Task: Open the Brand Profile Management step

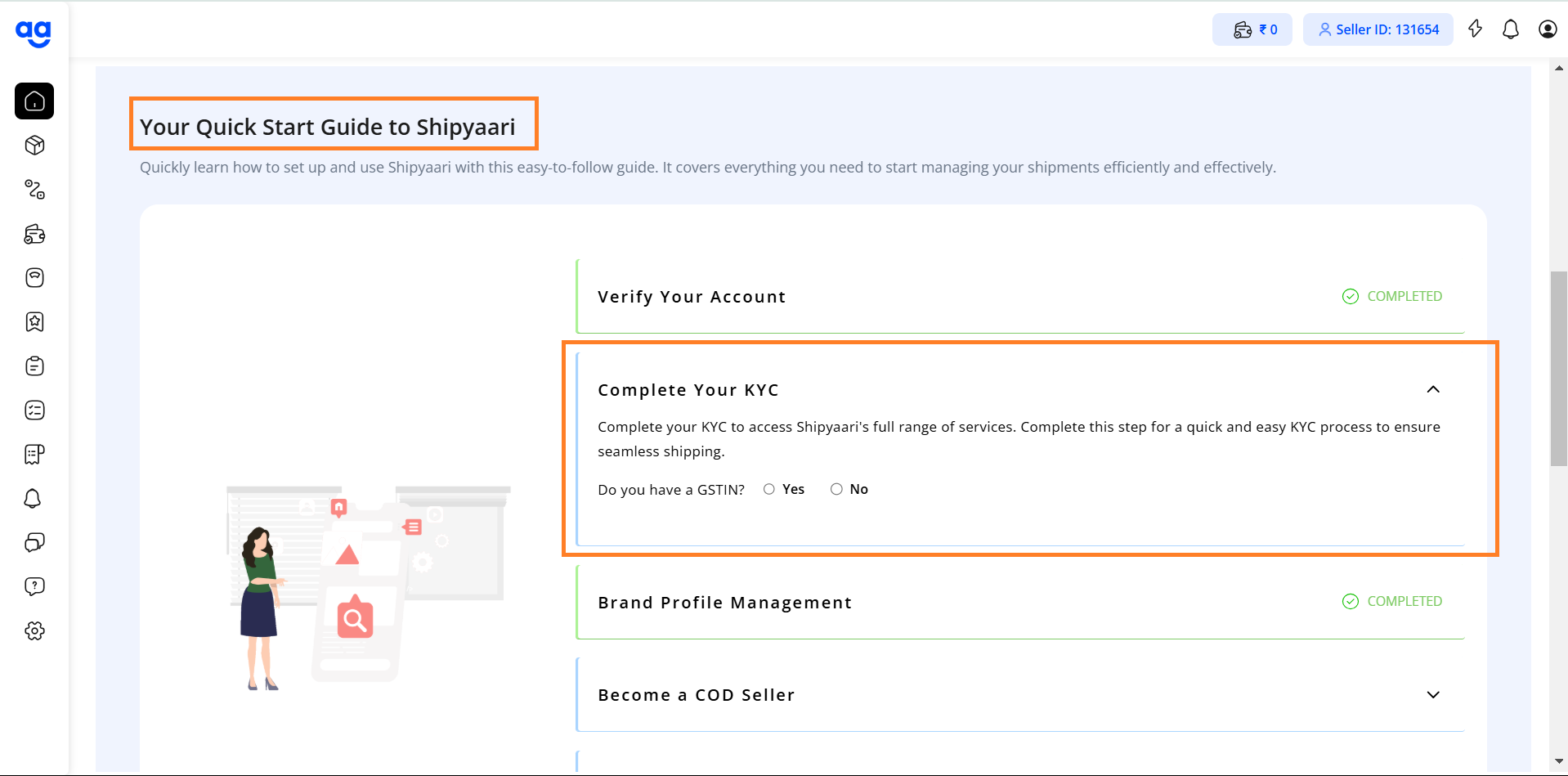Action: click(1020, 603)
